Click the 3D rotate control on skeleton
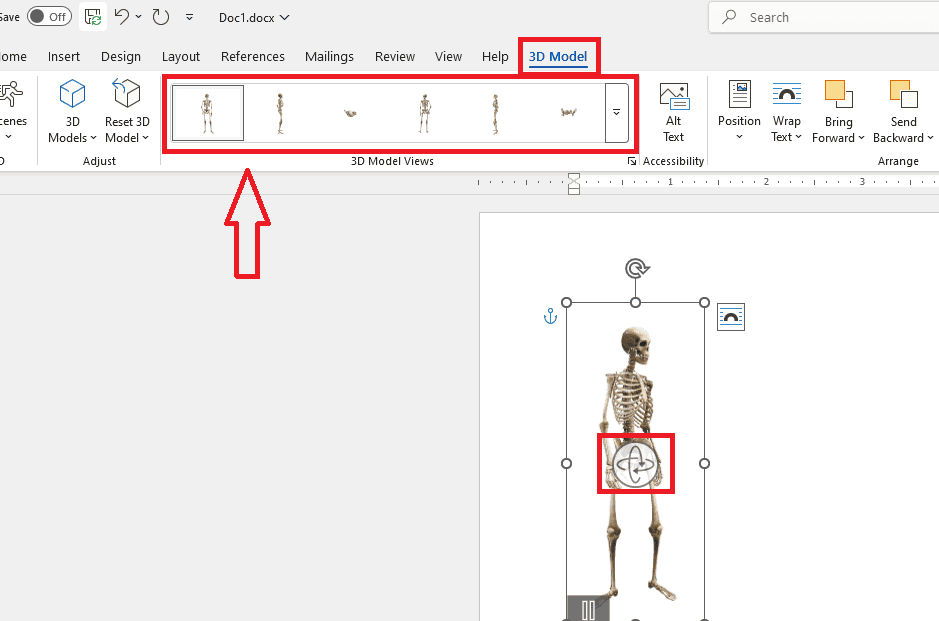 (x=635, y=464)
